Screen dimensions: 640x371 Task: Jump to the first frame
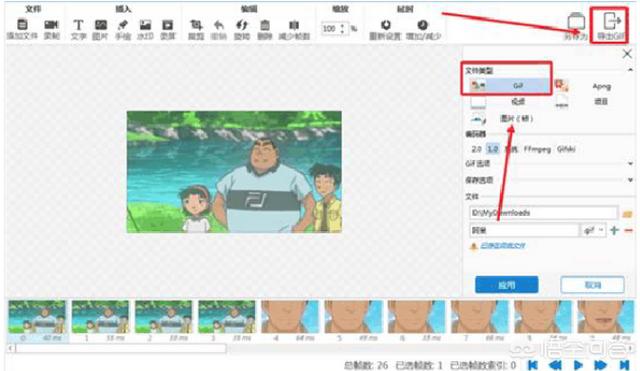click(532, 364)
